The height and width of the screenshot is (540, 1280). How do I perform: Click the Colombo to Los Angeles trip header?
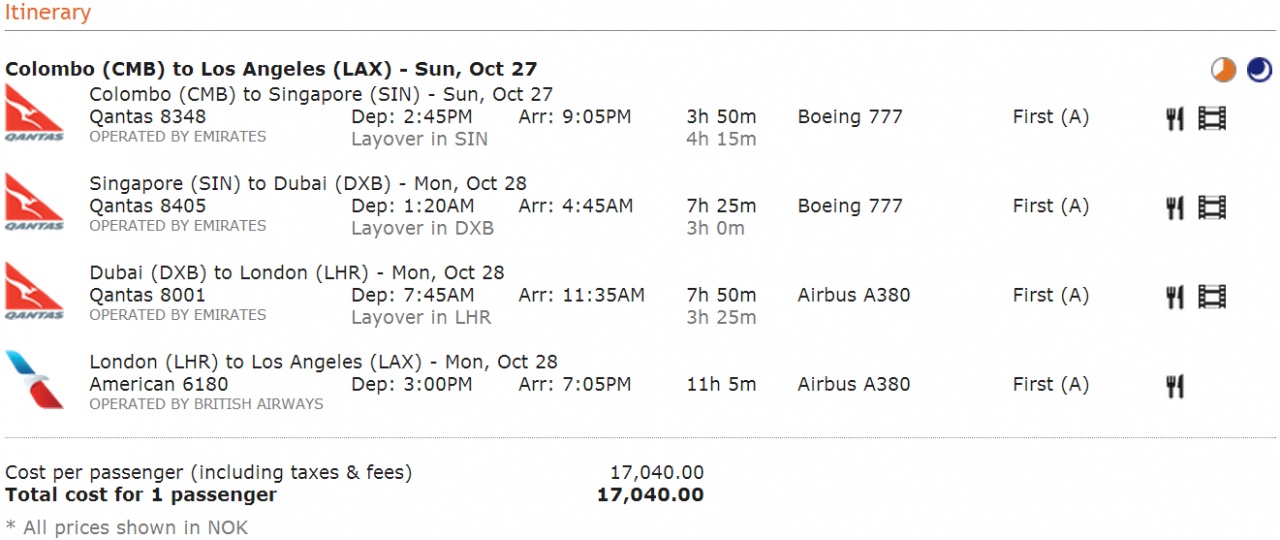point(271,69)
